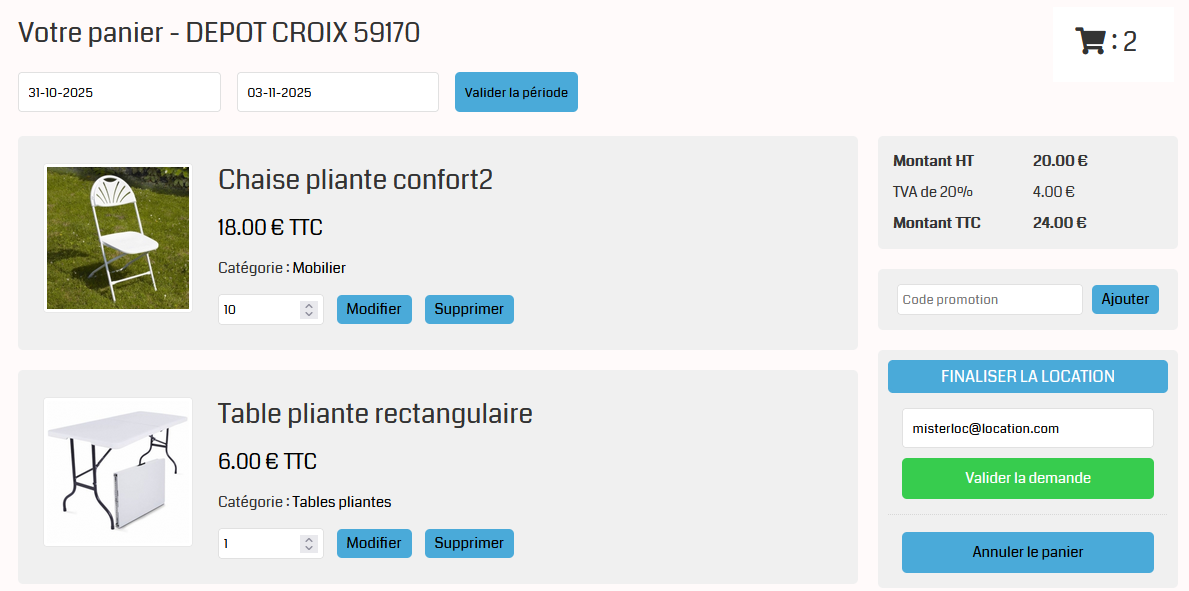
Task: Delete Table pliante rectangulaire with Supprimer
Action: pyautogui.click(x=469, y=543)
